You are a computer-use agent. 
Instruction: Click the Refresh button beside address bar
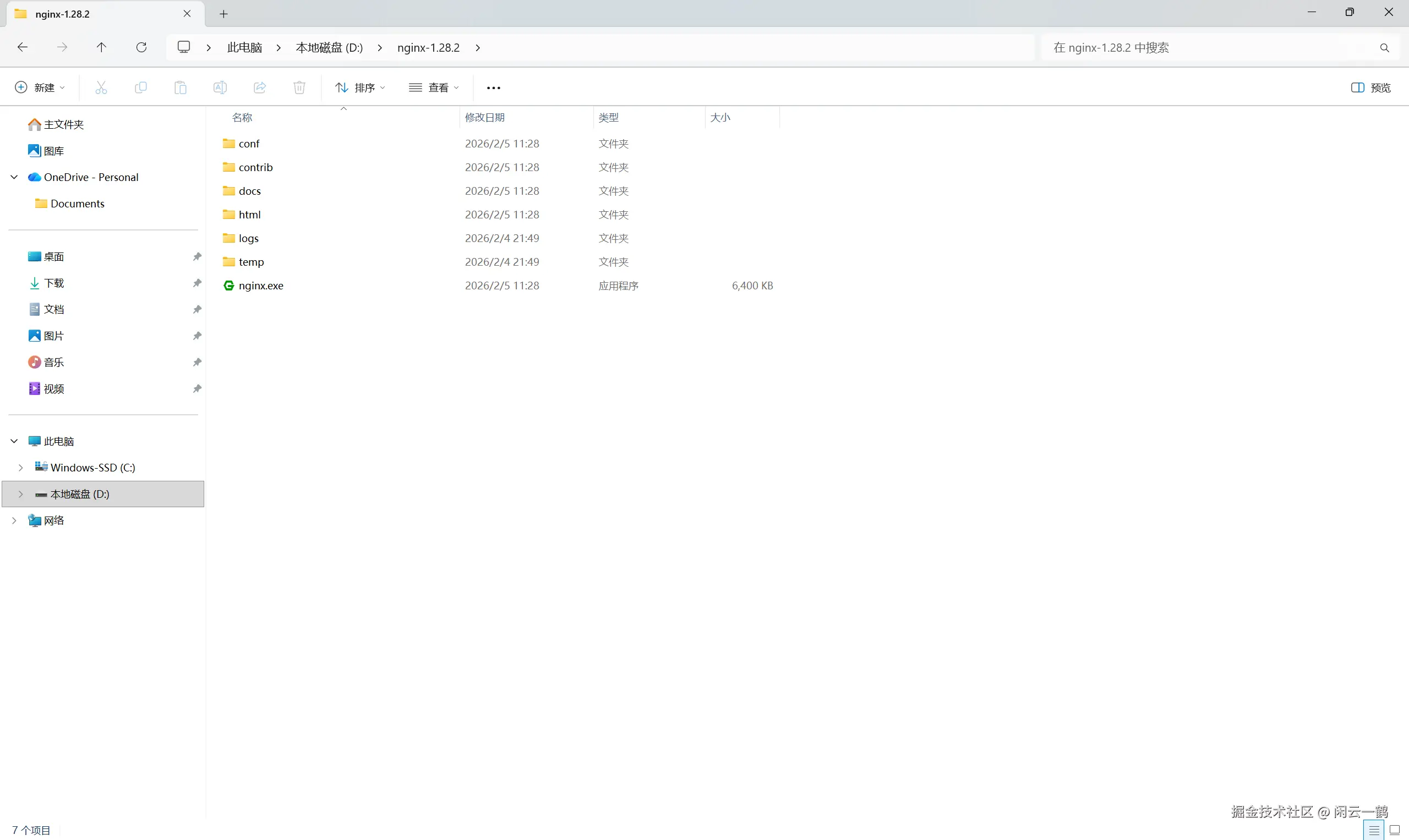point(141,47)
